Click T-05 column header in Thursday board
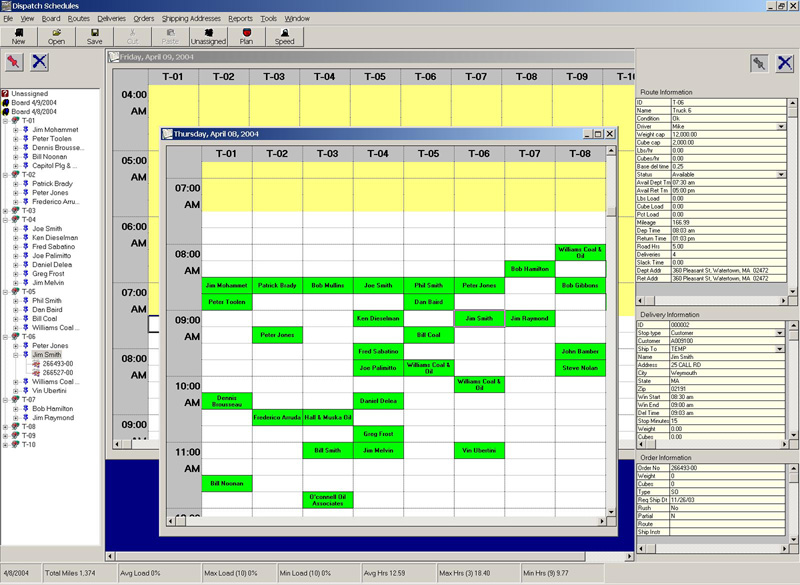 tap(429, 154)
